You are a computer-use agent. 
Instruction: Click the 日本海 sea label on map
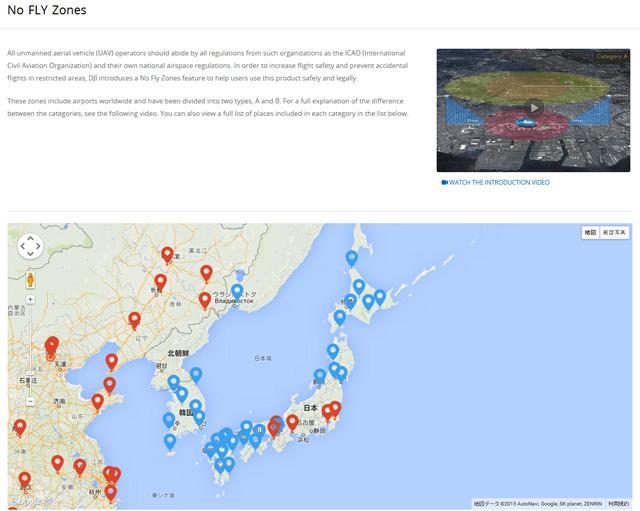(x=263, y=358)
